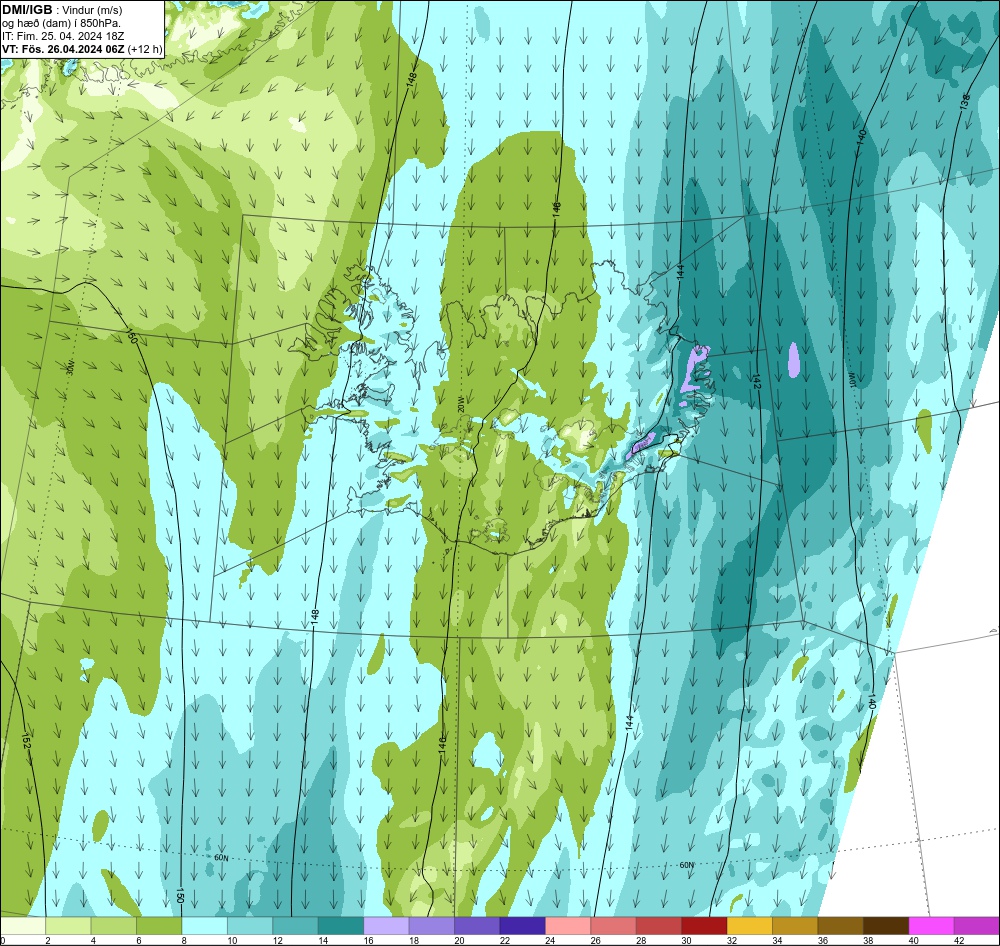This screenshot has height=946, width=1000.
Task: Choose the dark indigo swatch between 22 and 24
Action: click(x=522, y=926)
